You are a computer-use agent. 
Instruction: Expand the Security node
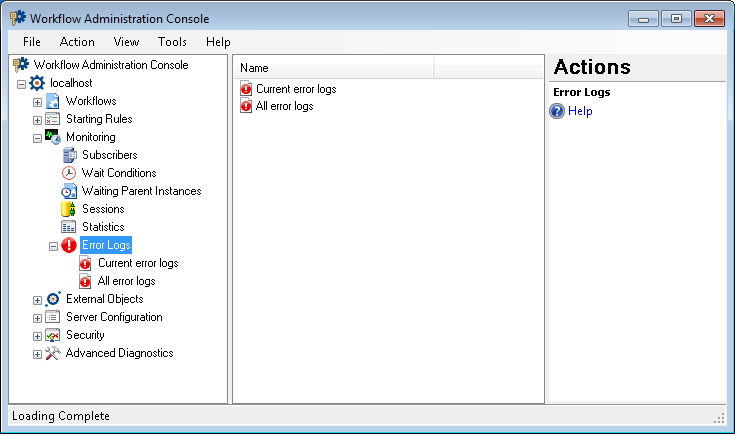pos(38,337)
